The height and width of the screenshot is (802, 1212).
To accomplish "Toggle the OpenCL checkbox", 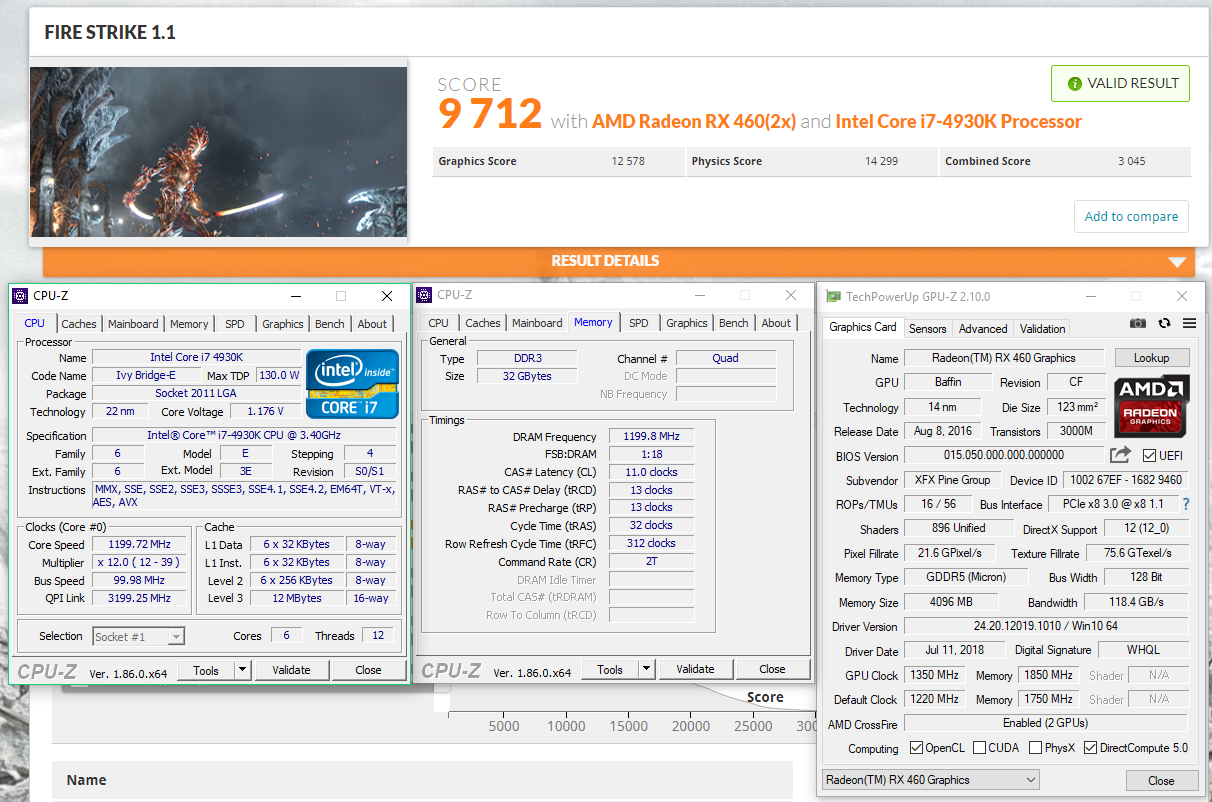I will click(x=917, y=748).
